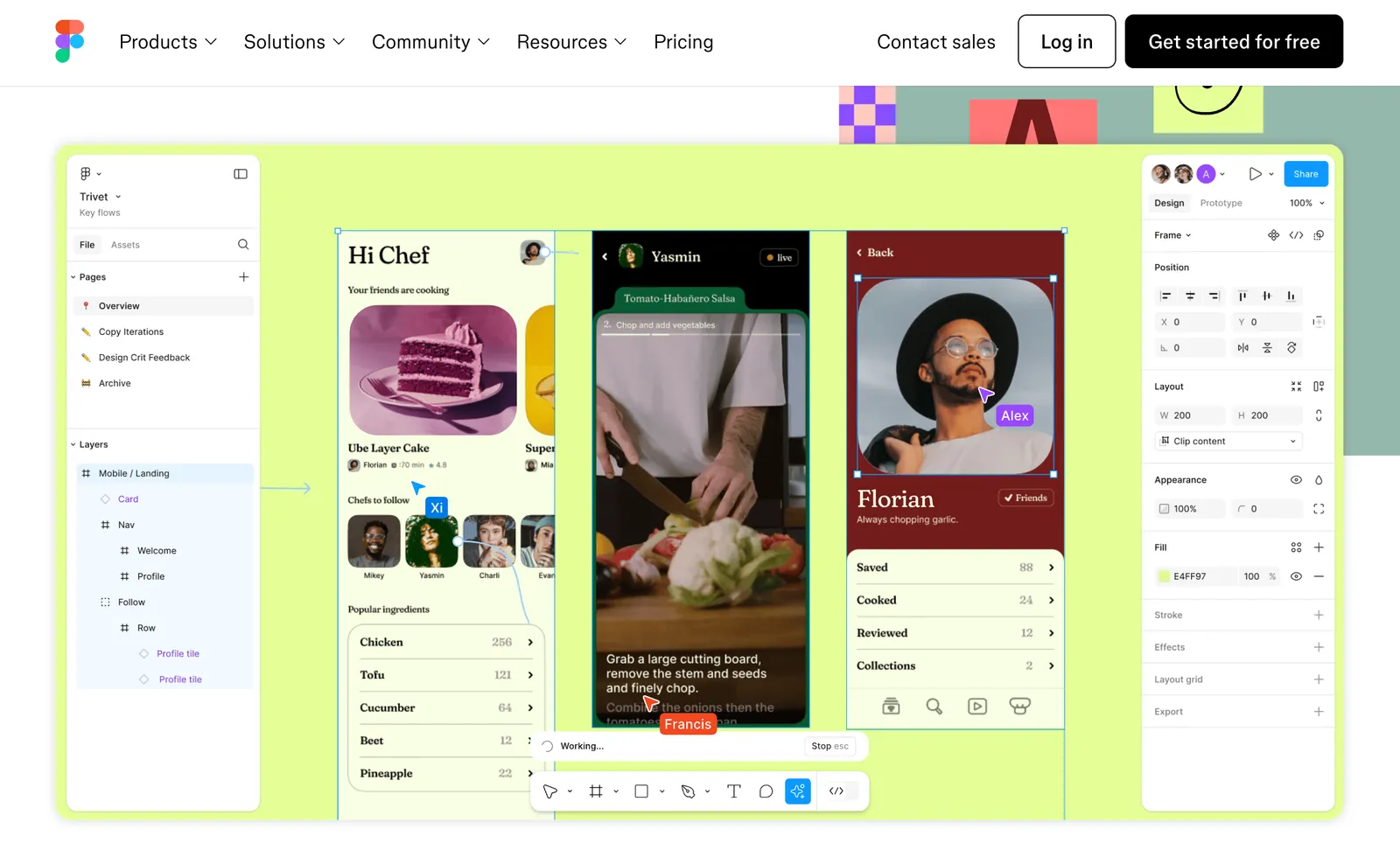Select the Frame tool
Viewport: 1400px width, 864px height.
pos(596,791)
